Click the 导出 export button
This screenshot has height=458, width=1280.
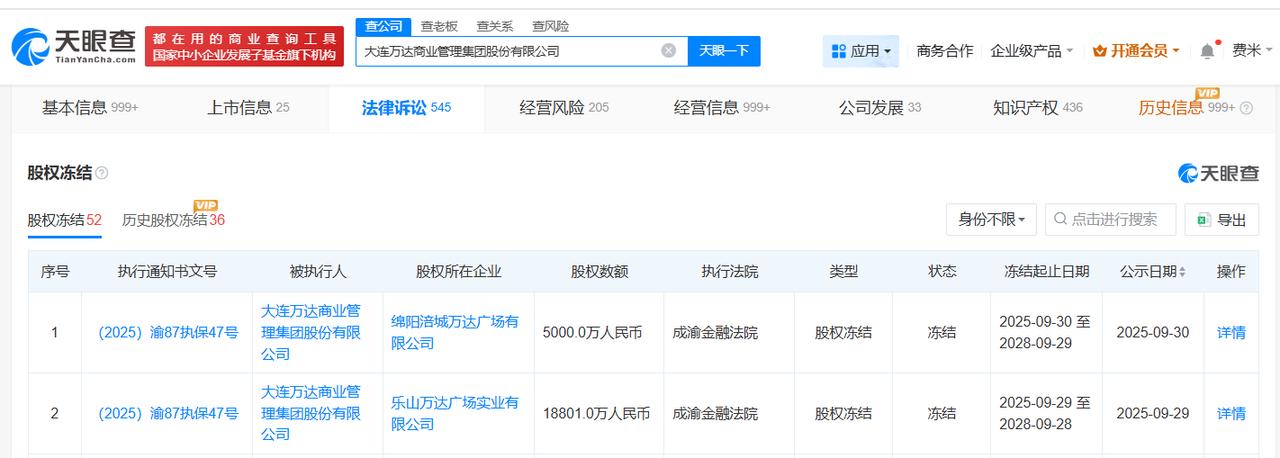click(1221, 219)
